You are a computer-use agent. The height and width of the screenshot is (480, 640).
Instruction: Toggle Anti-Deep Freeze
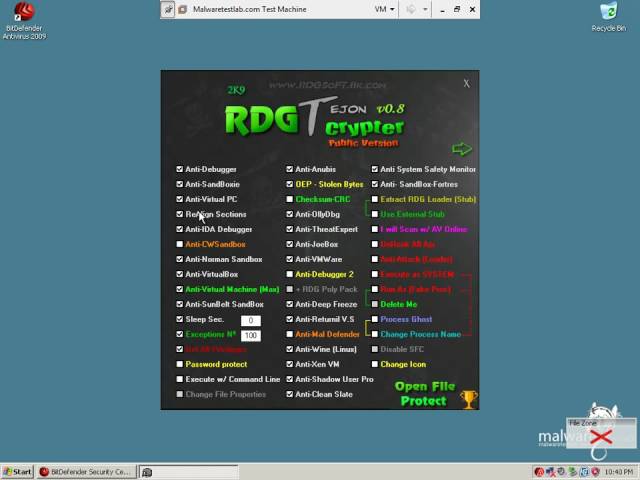pyautogui.click(x=289, y=304)
